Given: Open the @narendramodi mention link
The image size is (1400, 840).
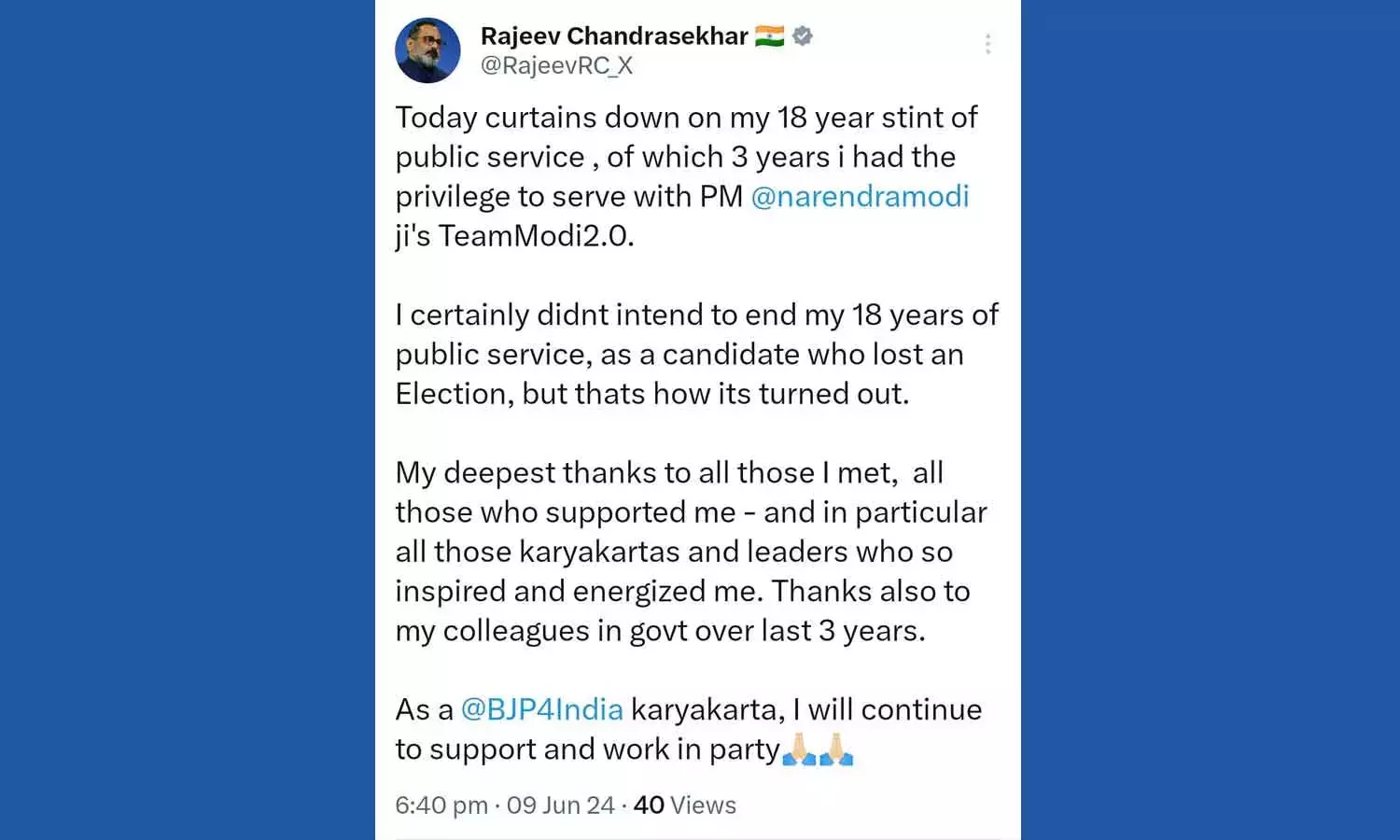Looking at the screenshot, I should (x=860, y=196).
